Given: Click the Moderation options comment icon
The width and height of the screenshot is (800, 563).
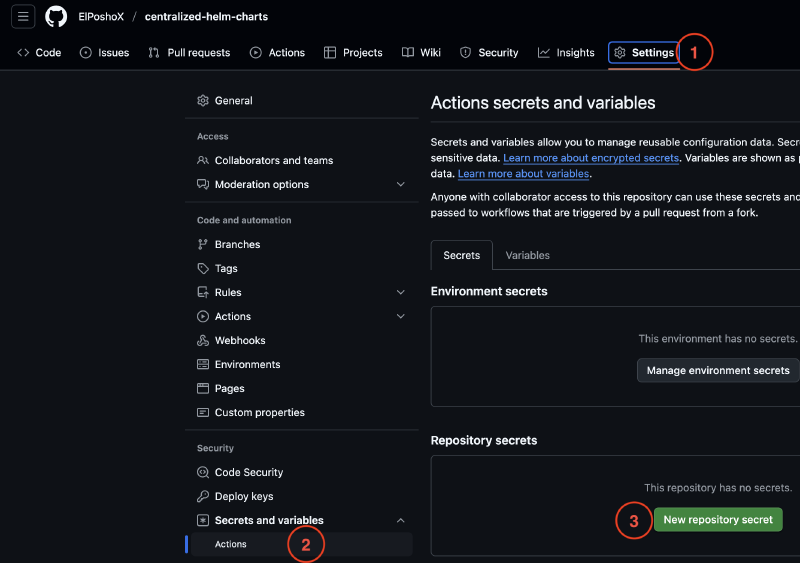Looking at the screenshot, I should (203, 184).
